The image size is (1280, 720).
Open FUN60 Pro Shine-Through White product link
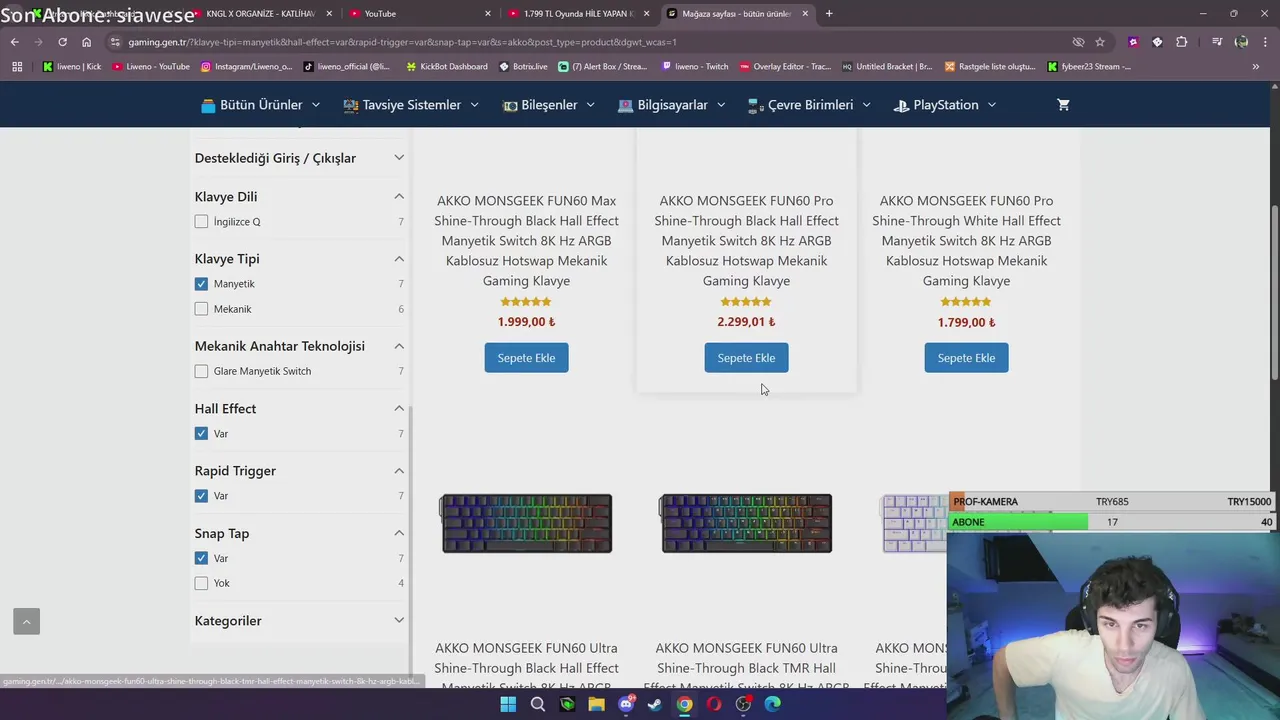966,241
